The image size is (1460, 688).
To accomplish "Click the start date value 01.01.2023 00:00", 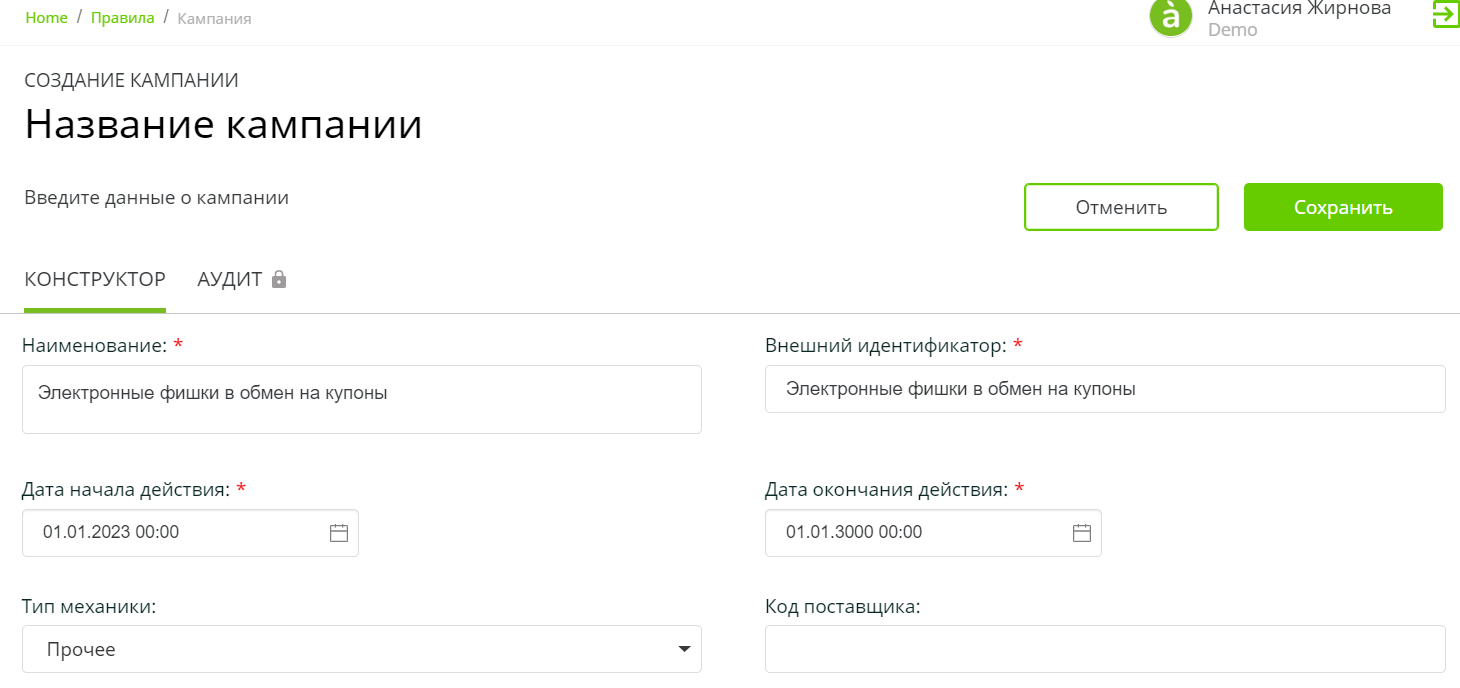I will click(x=111, y=533).
